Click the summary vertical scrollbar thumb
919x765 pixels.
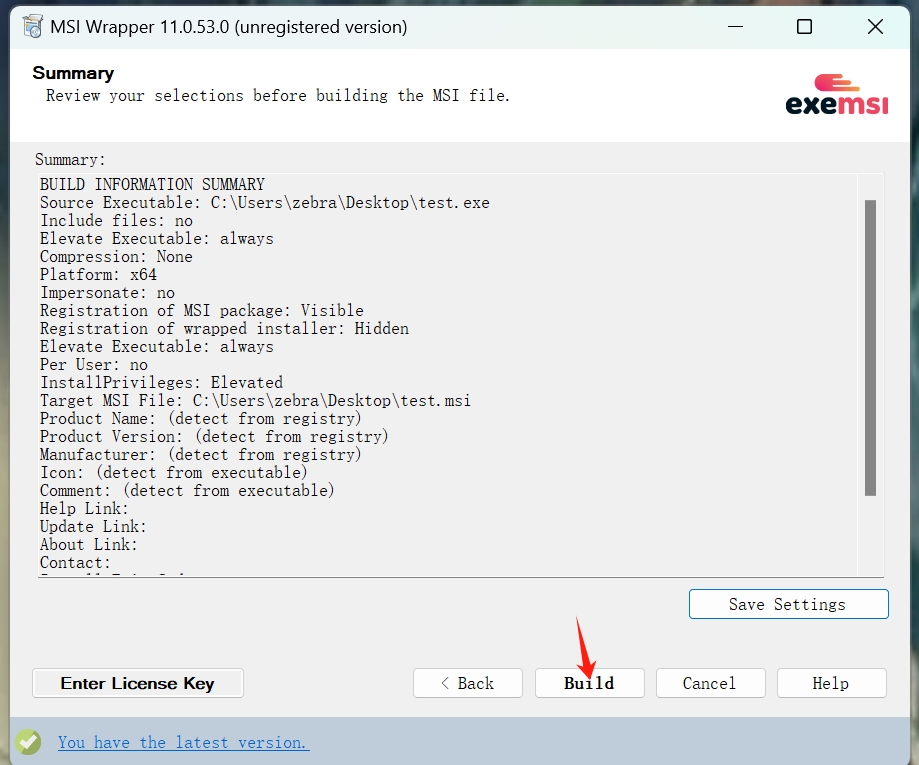(870, 348)
